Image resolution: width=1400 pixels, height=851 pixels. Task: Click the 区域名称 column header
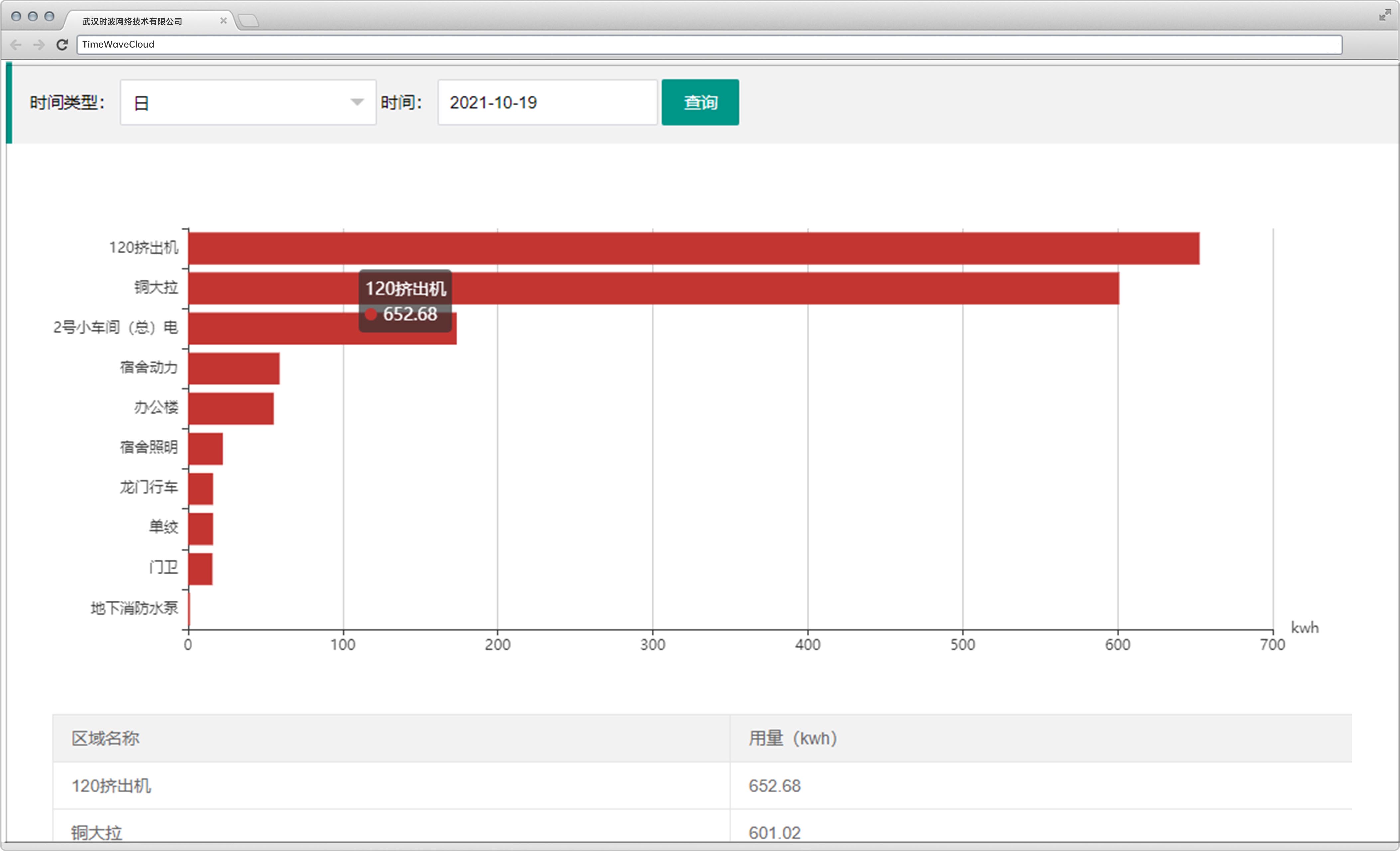tap(391, 738)
